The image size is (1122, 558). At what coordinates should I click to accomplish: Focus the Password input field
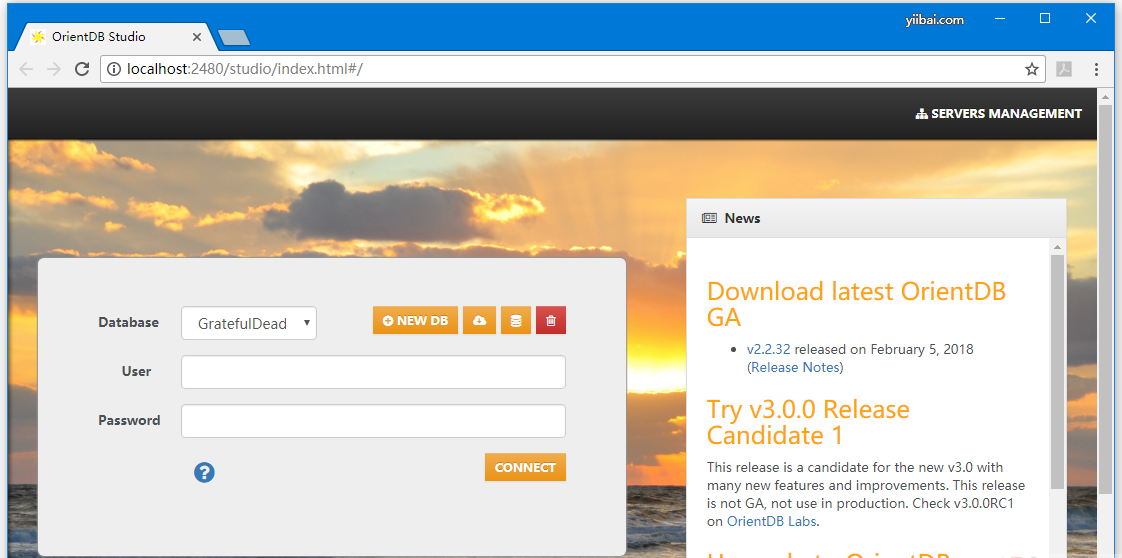coord(373,421)
